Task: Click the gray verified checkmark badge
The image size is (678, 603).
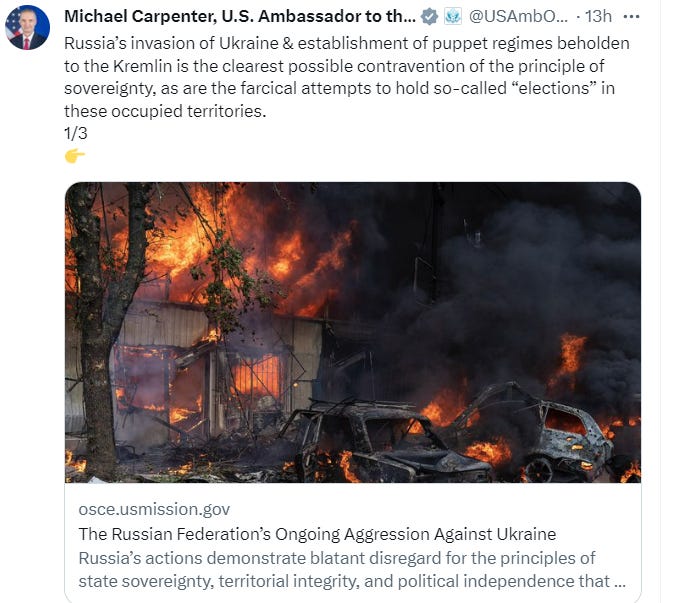Action: coord(429,17)
